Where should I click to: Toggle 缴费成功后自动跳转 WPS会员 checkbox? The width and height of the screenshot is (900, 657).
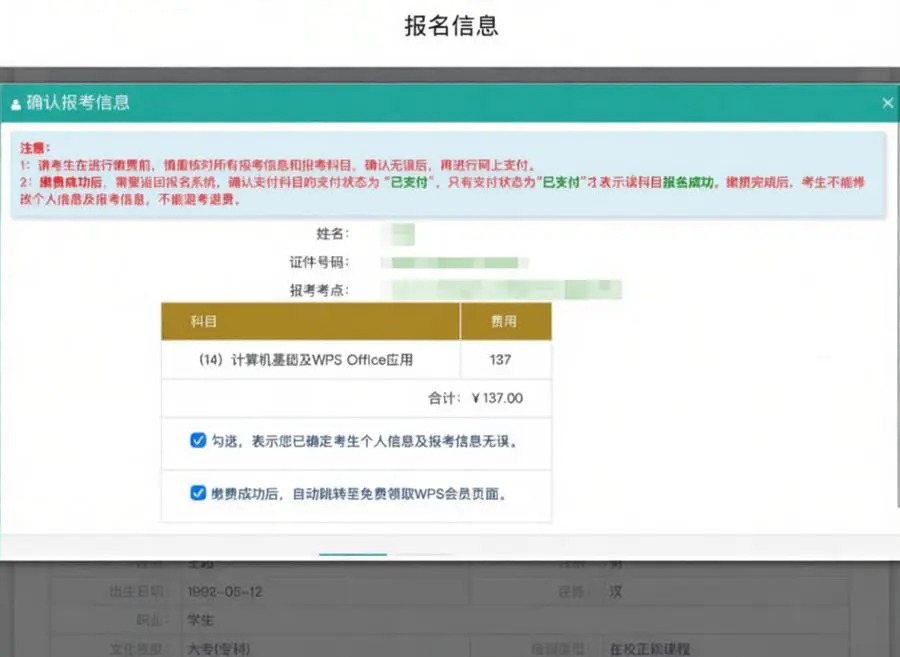pyautogui.click(x=198, y=493)
